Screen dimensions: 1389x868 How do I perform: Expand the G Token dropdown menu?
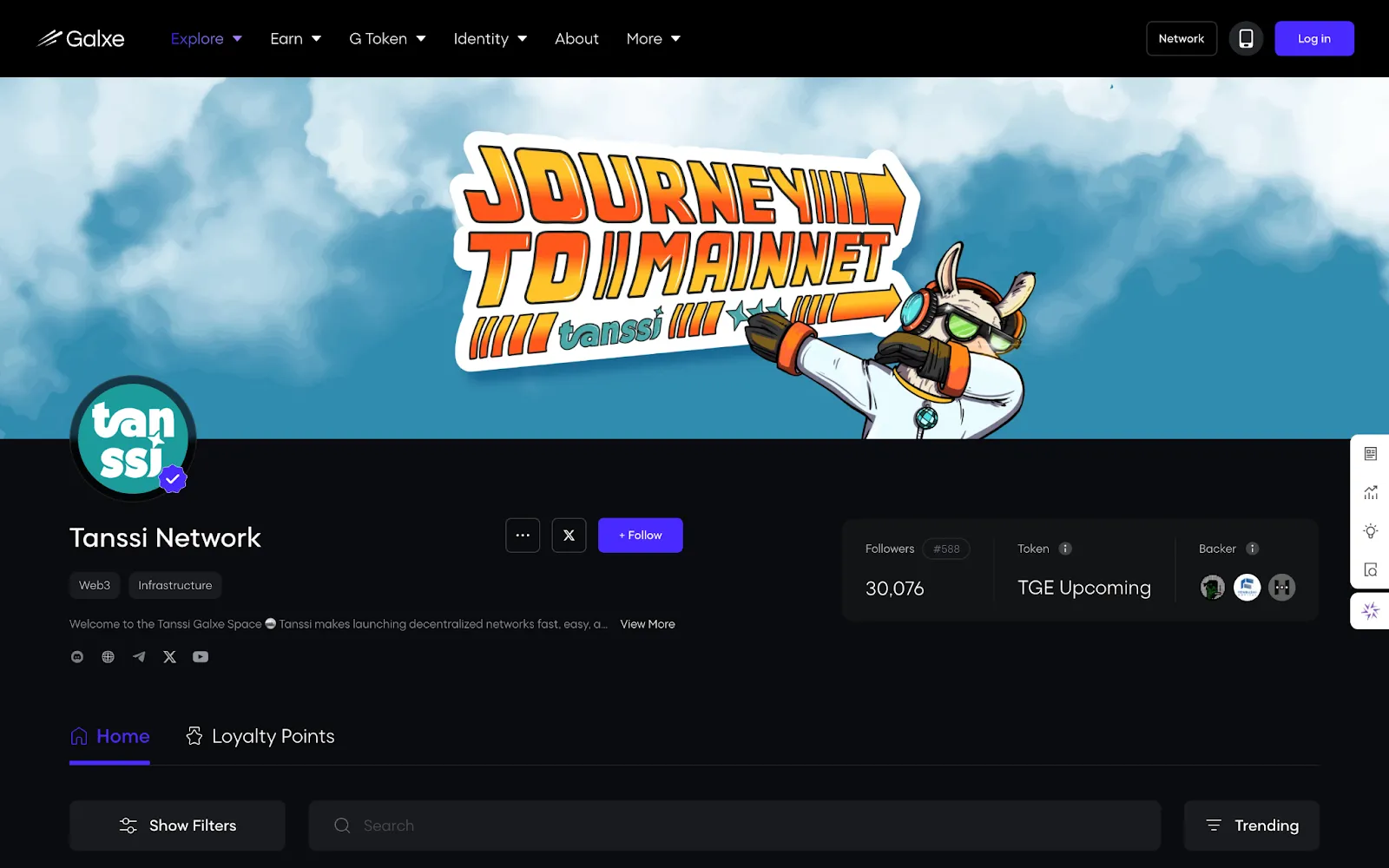click(x=387, y=39)
